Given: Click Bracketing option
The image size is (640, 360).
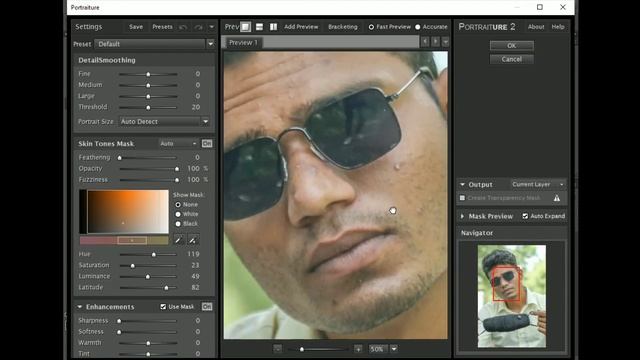Looking at the screenshot, I should coord(343,27).
